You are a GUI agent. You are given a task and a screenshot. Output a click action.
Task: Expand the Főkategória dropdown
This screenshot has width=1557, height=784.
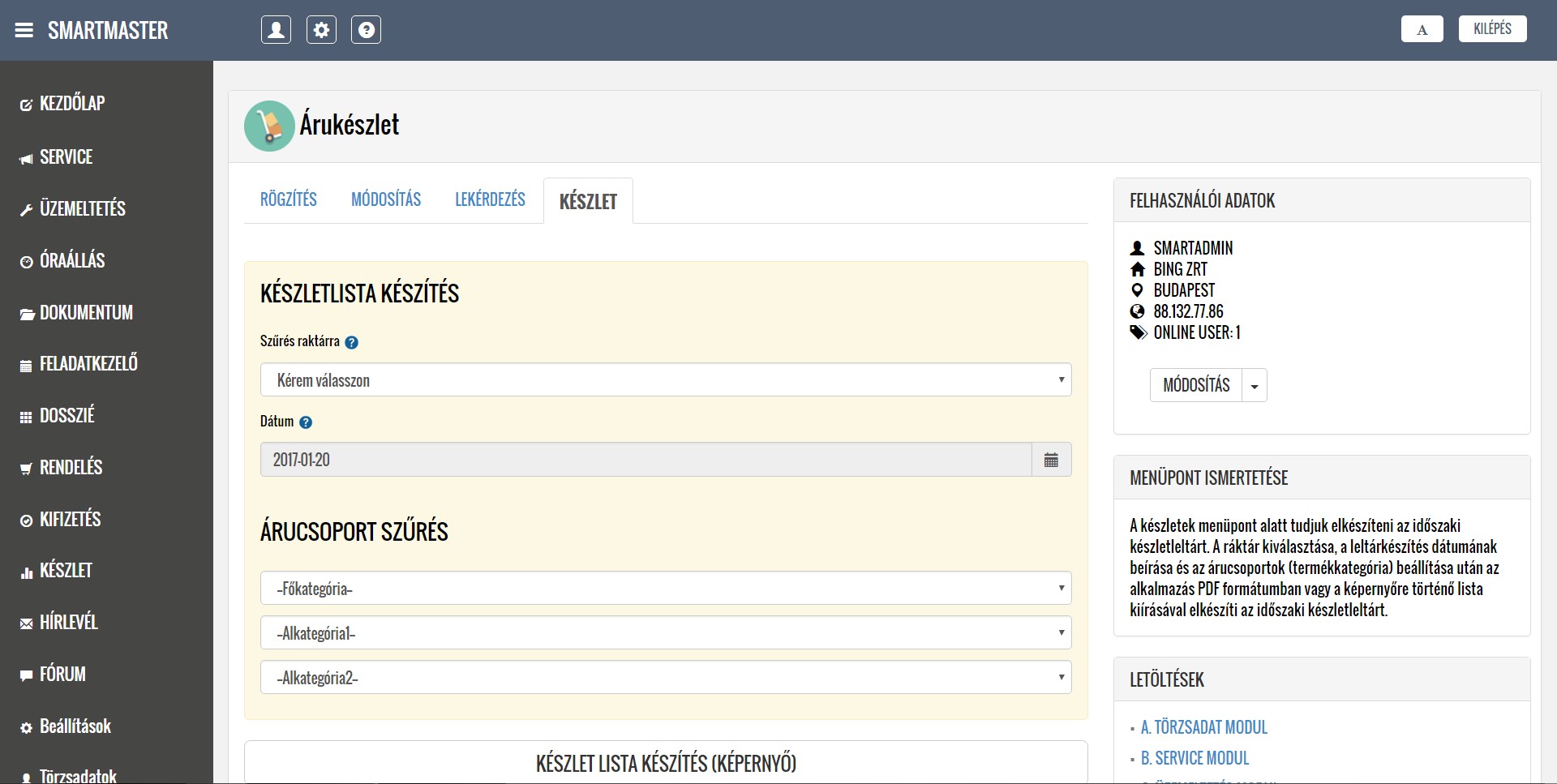[x=665, y=589]
